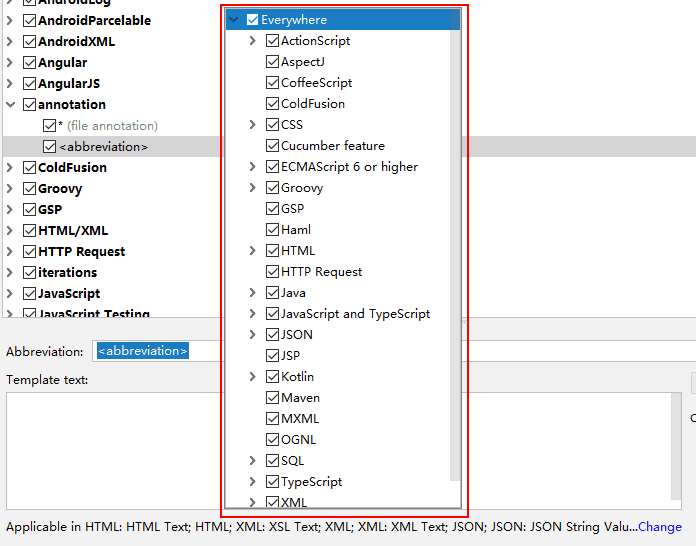The height and width of the screenshot is (546, 696).
Task: Disable the HTTP Request group checkbox
Action: tap(29, 252)
